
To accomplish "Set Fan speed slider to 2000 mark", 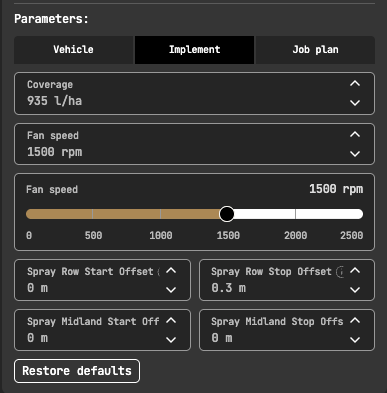I will [295, 214].
